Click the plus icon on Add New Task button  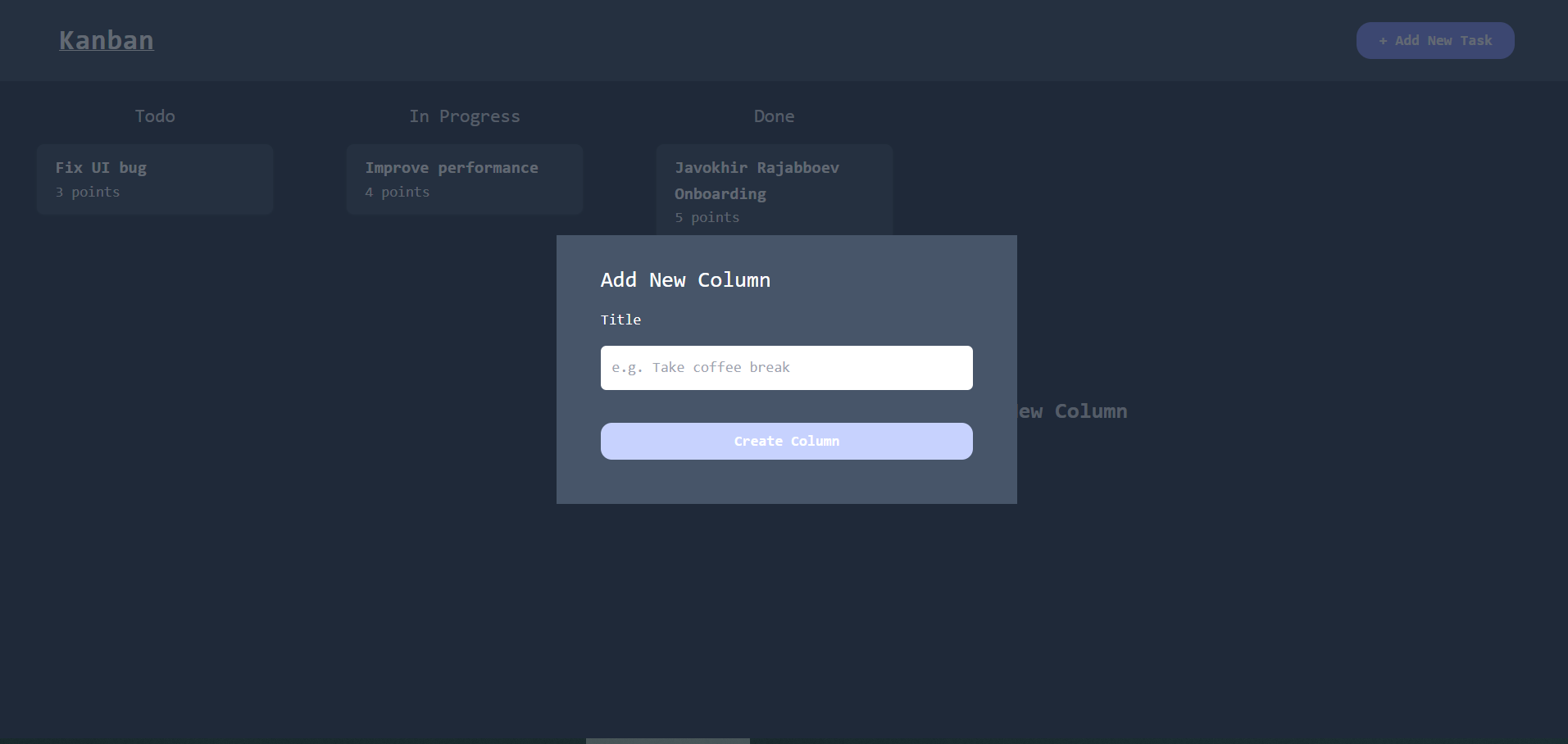click(1384, 40)
